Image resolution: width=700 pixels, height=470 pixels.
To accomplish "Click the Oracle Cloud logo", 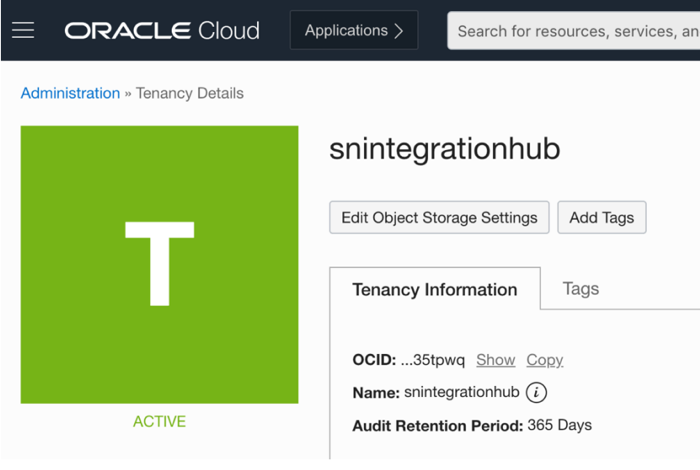I will [x=162, y=30].
